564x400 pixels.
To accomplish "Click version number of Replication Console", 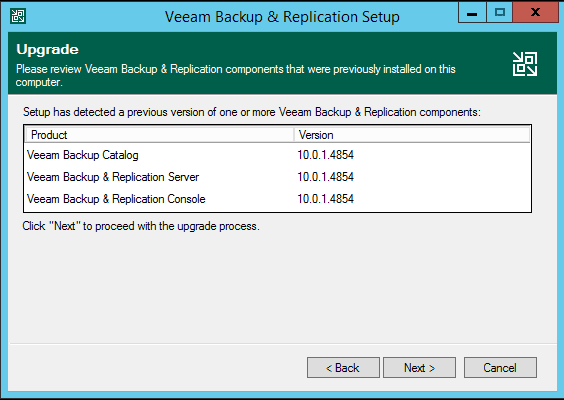I will tap(326, 199).
